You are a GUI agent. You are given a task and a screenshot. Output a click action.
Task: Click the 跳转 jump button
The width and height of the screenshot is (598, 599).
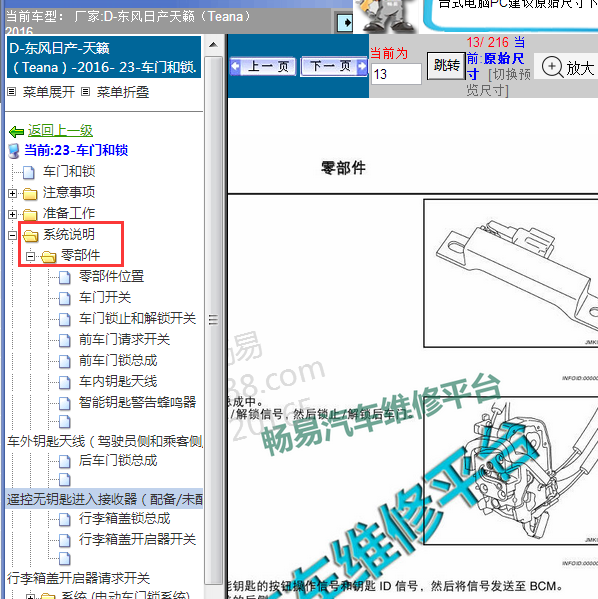(446, 66)
